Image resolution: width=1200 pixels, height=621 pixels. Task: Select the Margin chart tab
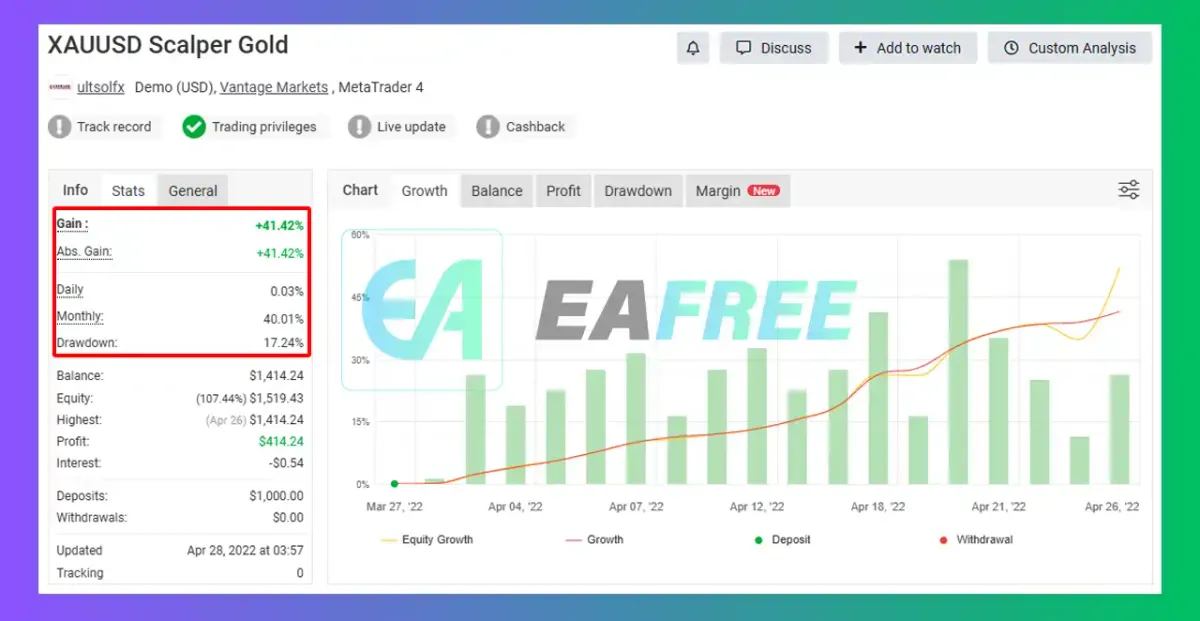coord(737,190)
